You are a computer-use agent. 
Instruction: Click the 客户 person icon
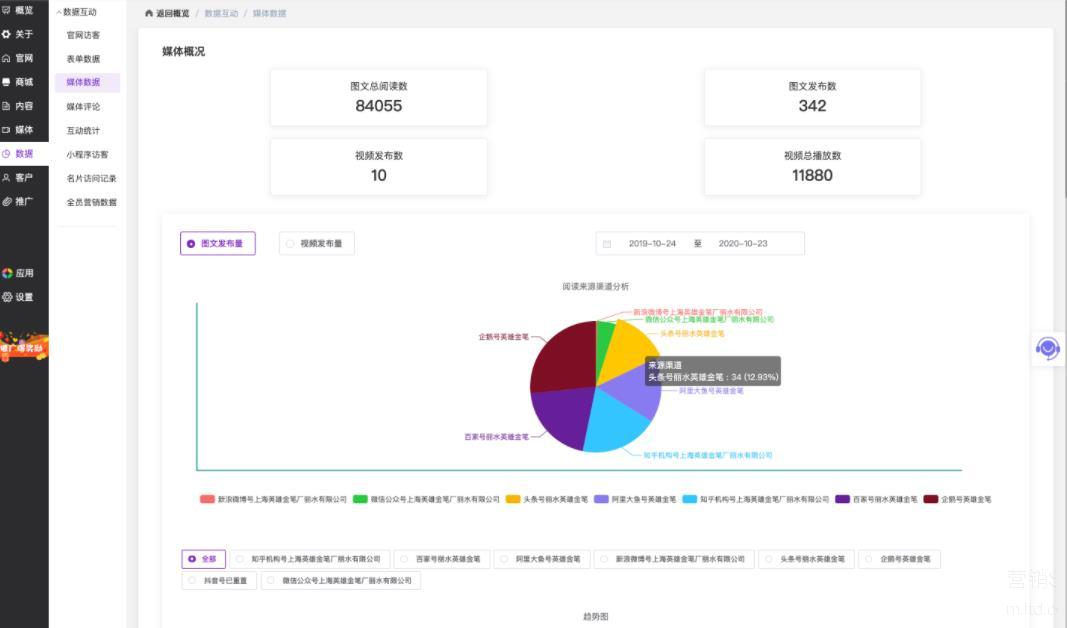(6, 177)
